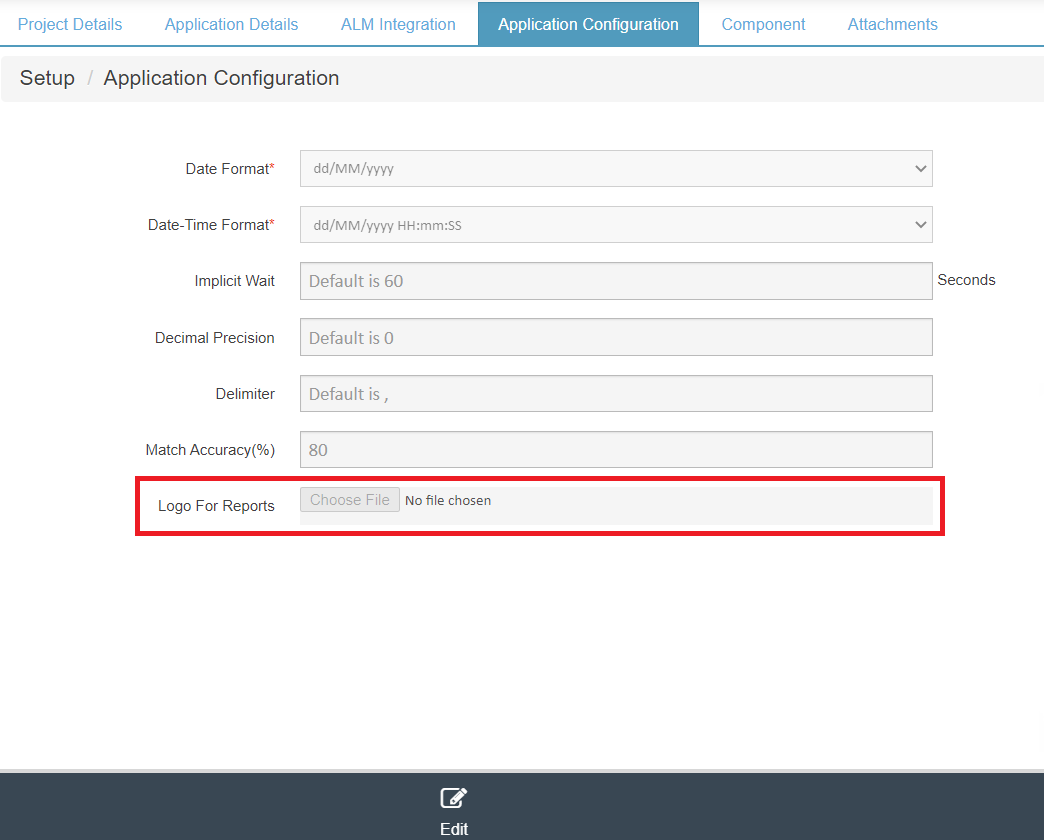
Task: Click the 'Seconds' unit label
Action: 966,280
